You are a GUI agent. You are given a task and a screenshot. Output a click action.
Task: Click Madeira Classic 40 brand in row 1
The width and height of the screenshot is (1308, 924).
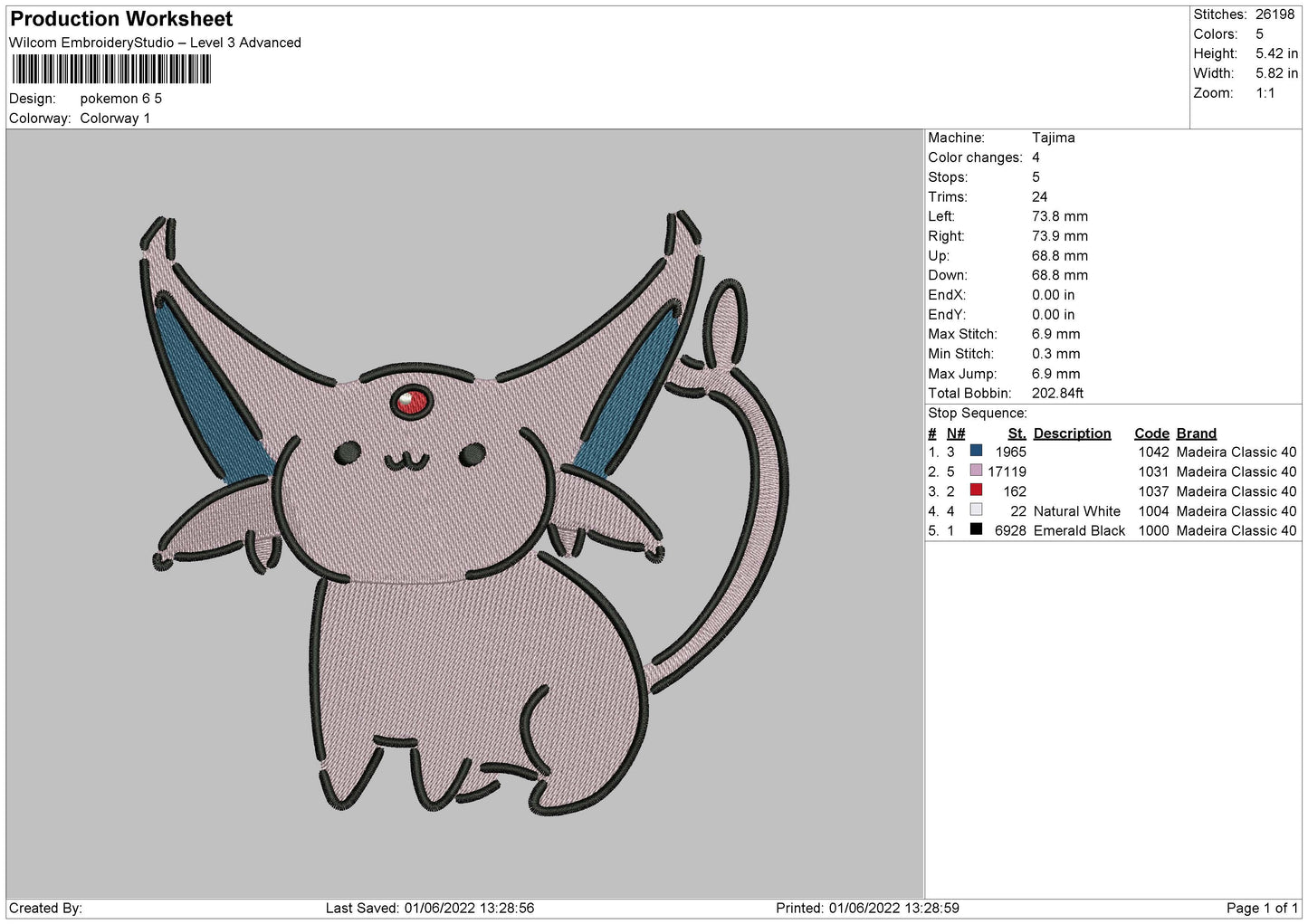(1236, 452)
